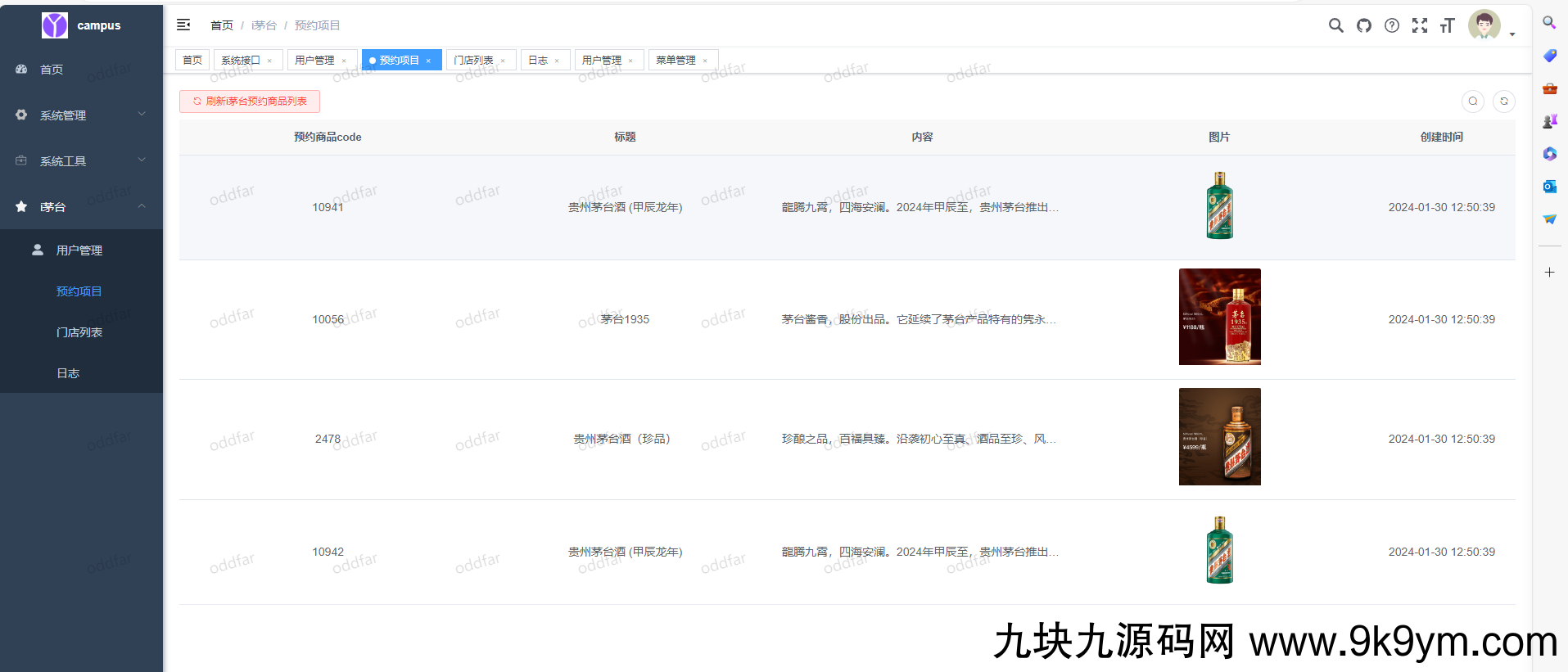
Task: Toggle fullscreen mode icon
Action: (x=1419, y=25)
